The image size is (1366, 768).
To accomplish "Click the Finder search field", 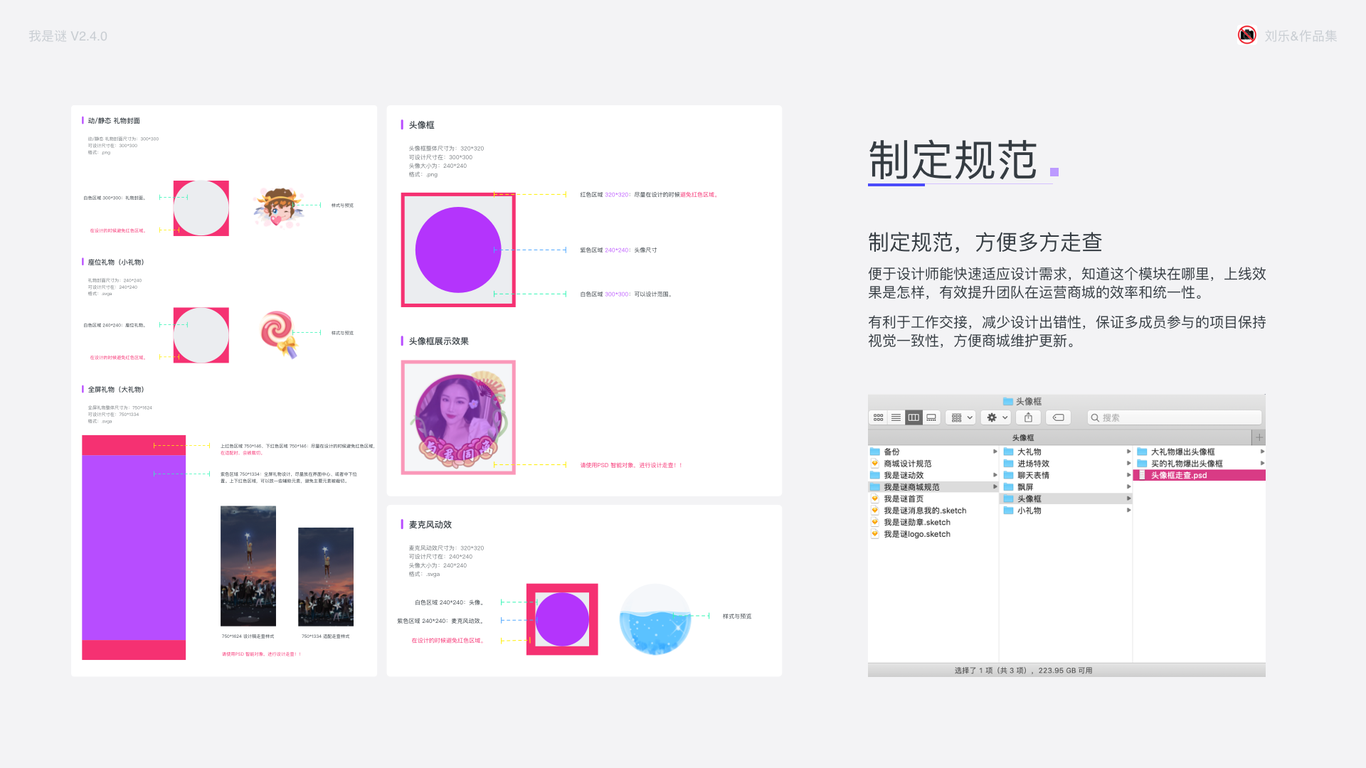I will pos(1174,417).
